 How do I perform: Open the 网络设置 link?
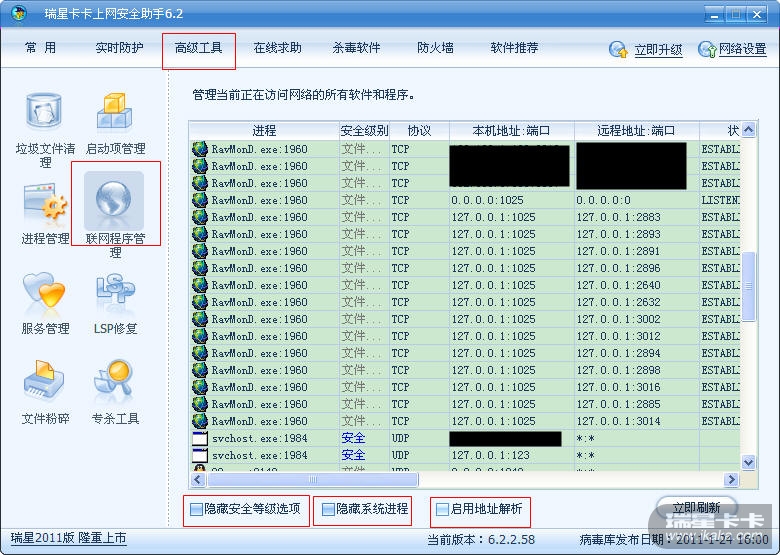(743, 49)
